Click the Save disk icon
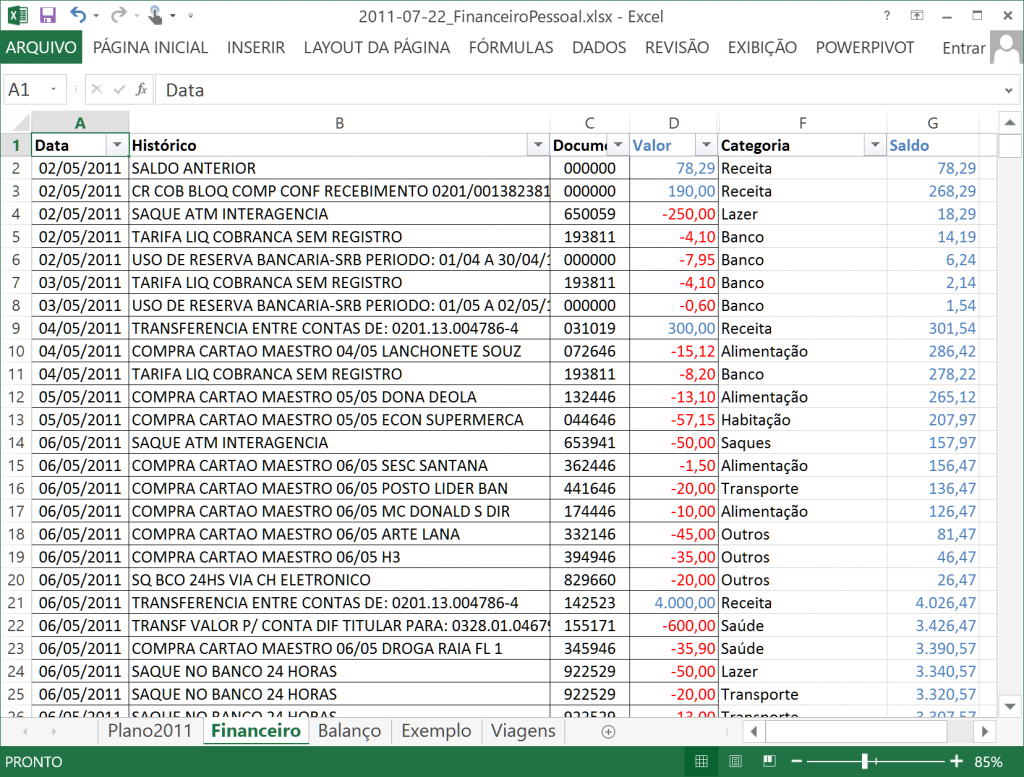The width and height of the screenshot is (1024, 777). tap(48, 15)
